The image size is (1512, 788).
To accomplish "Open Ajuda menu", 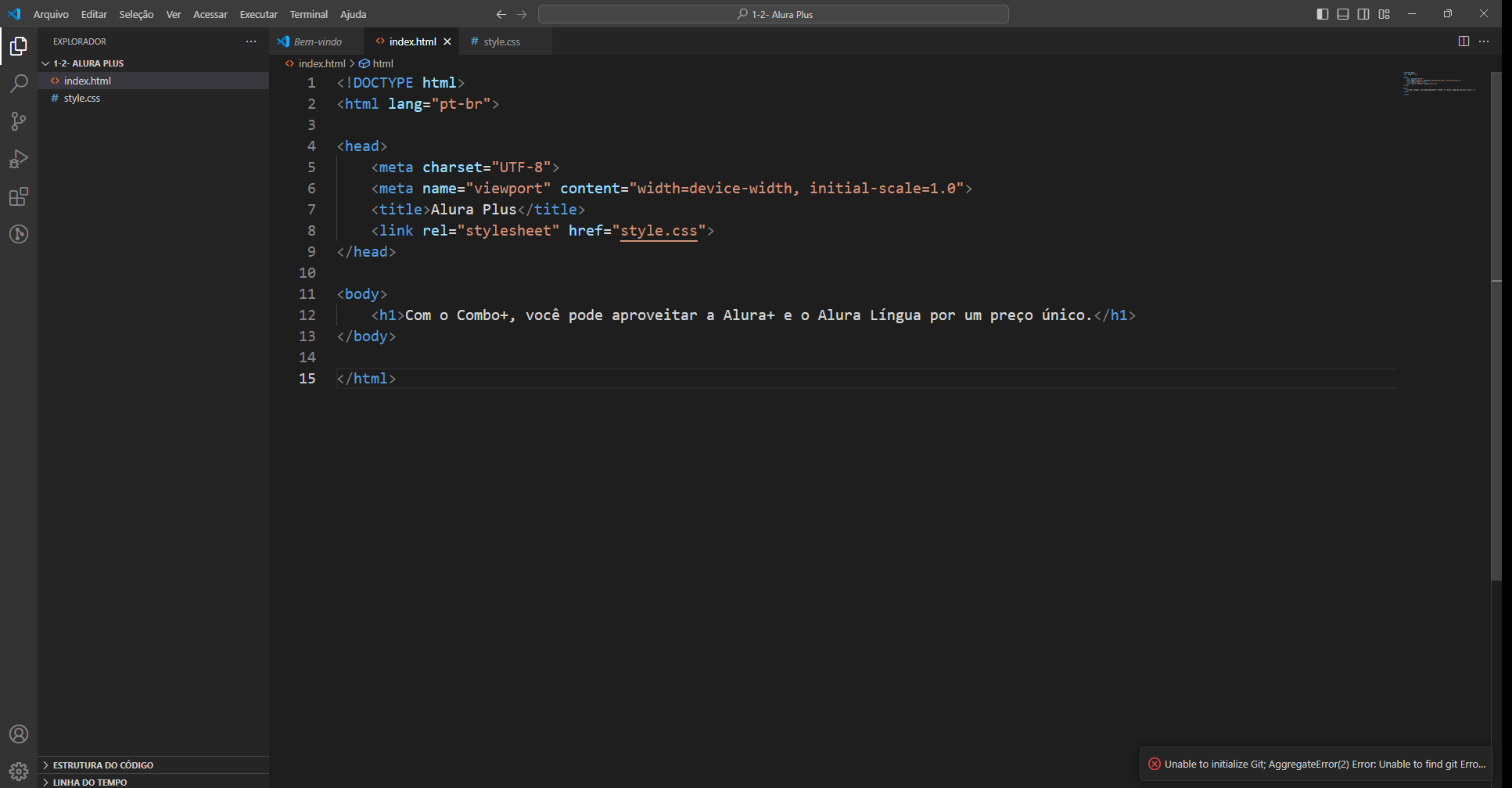I will [x=354, y=14].
